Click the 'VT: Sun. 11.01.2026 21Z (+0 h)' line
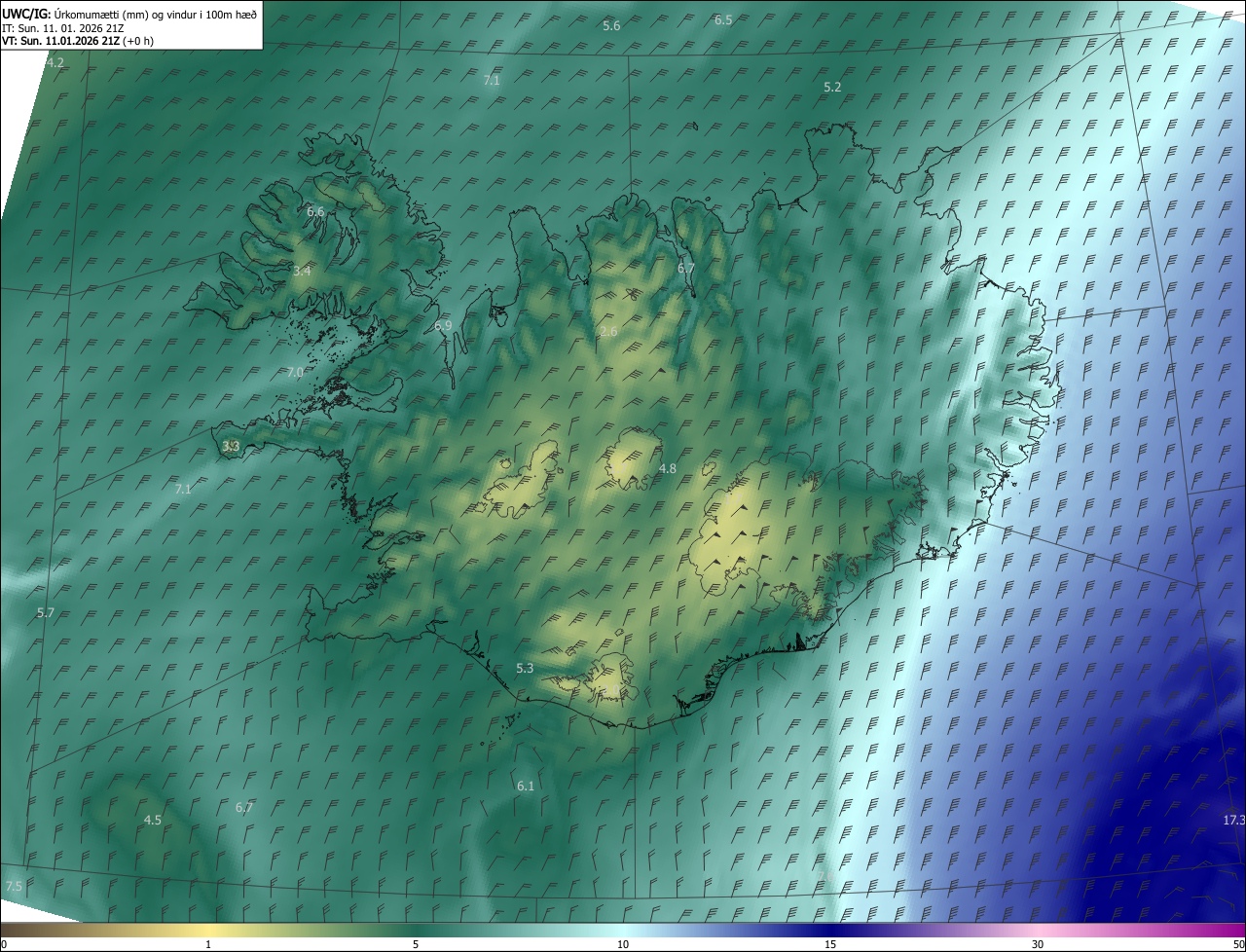This screenshot has width=1246, height=952. (77, 41)
